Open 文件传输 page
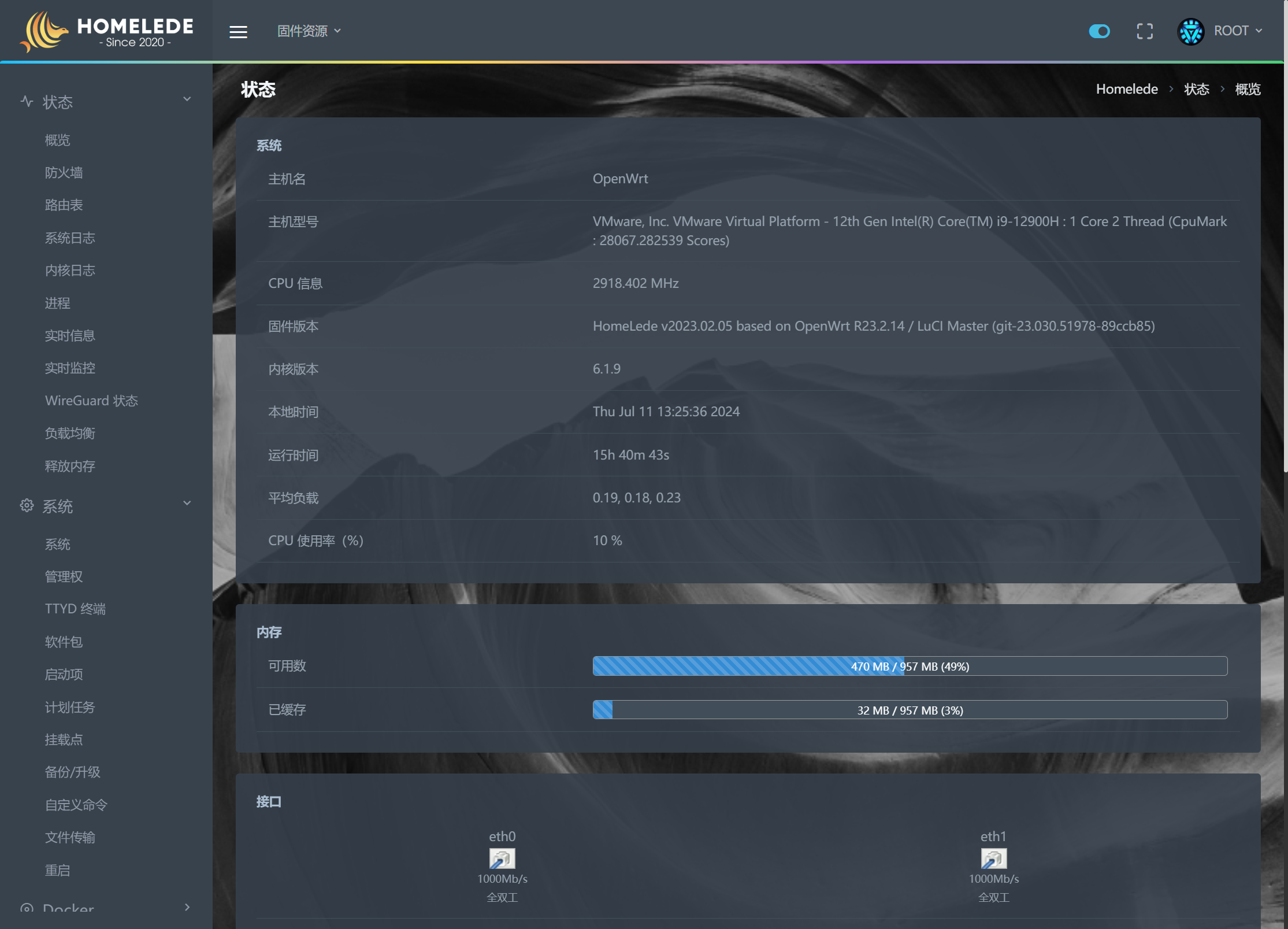This screenshot has height=929, width=1288. point(70,837)
